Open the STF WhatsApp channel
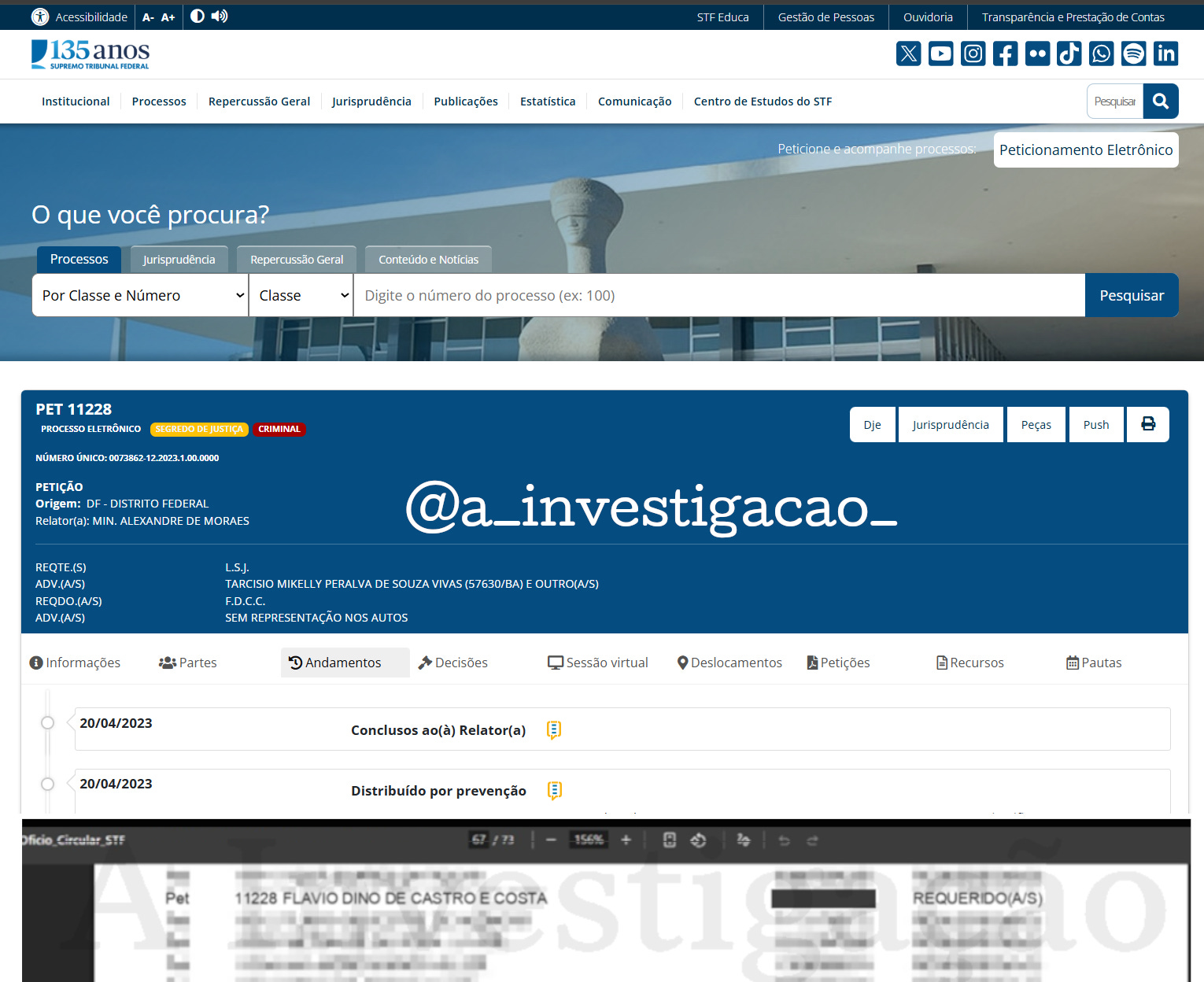The image size is (1204, 982). click(x=1102, y=54)
